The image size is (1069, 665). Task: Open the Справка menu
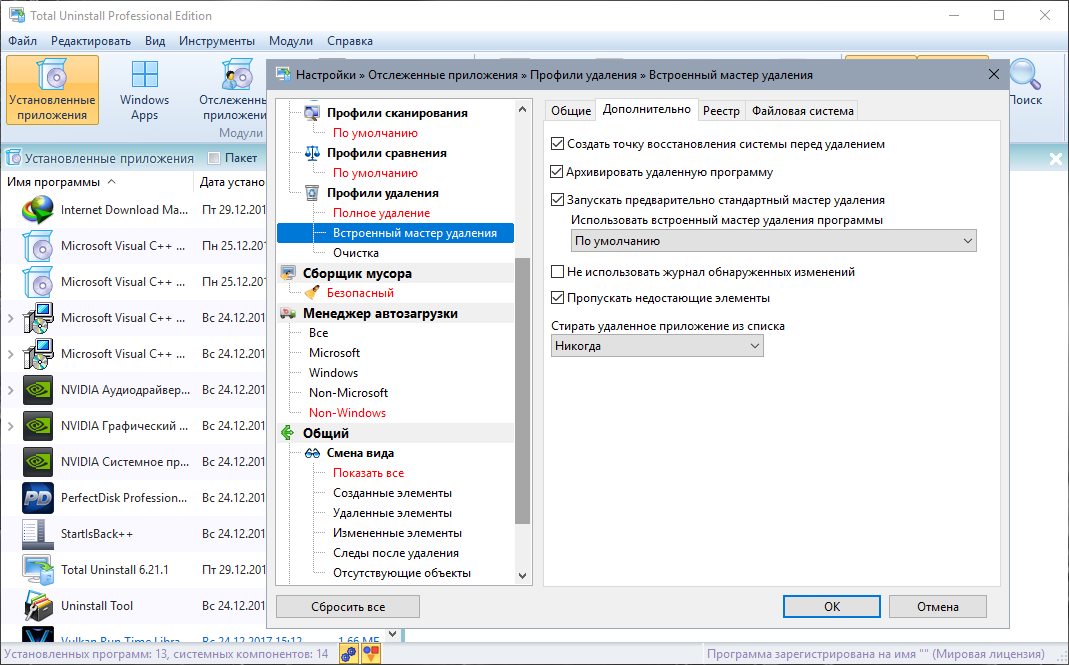(x=350, y=41)
